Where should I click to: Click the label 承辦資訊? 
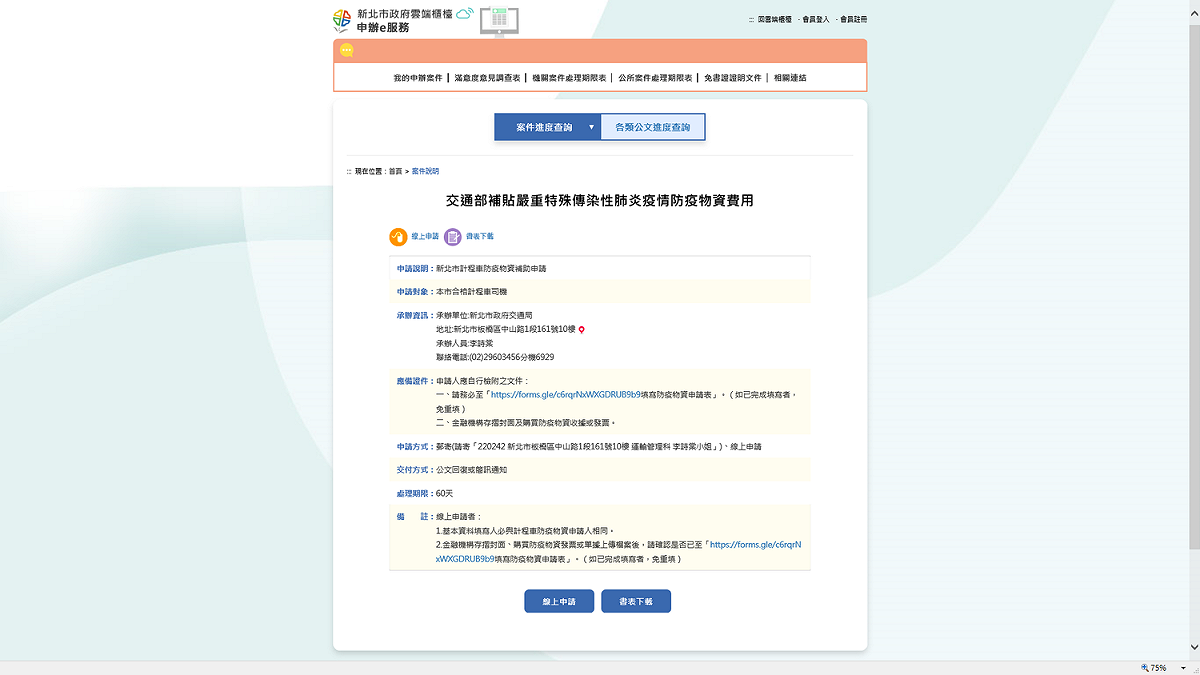tap(413, 315)
